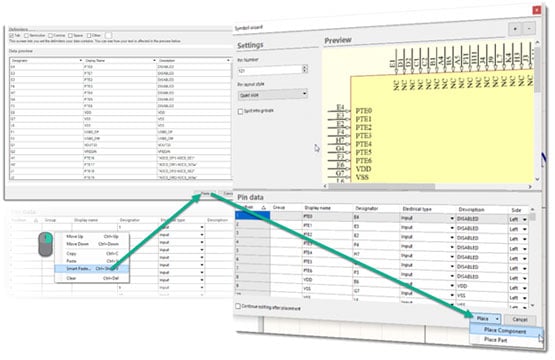Enable the Space delimiter checkbox
This screenshot has width=555, height=360.
(x=70, y=36)
